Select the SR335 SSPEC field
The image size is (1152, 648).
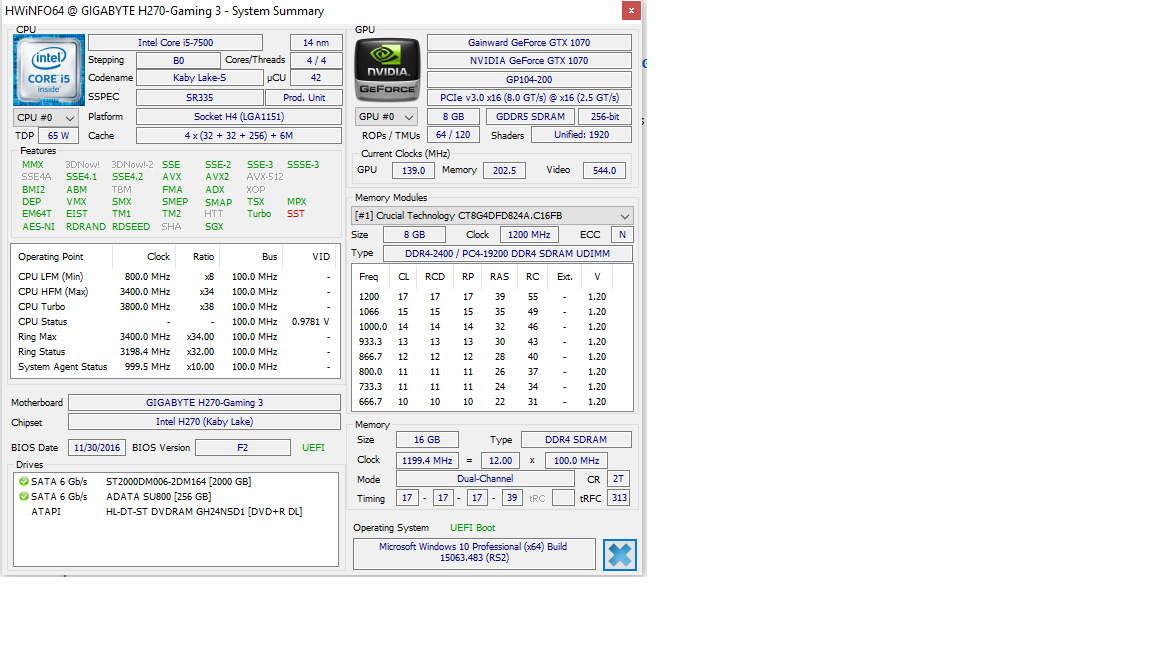tap(199, 97)
